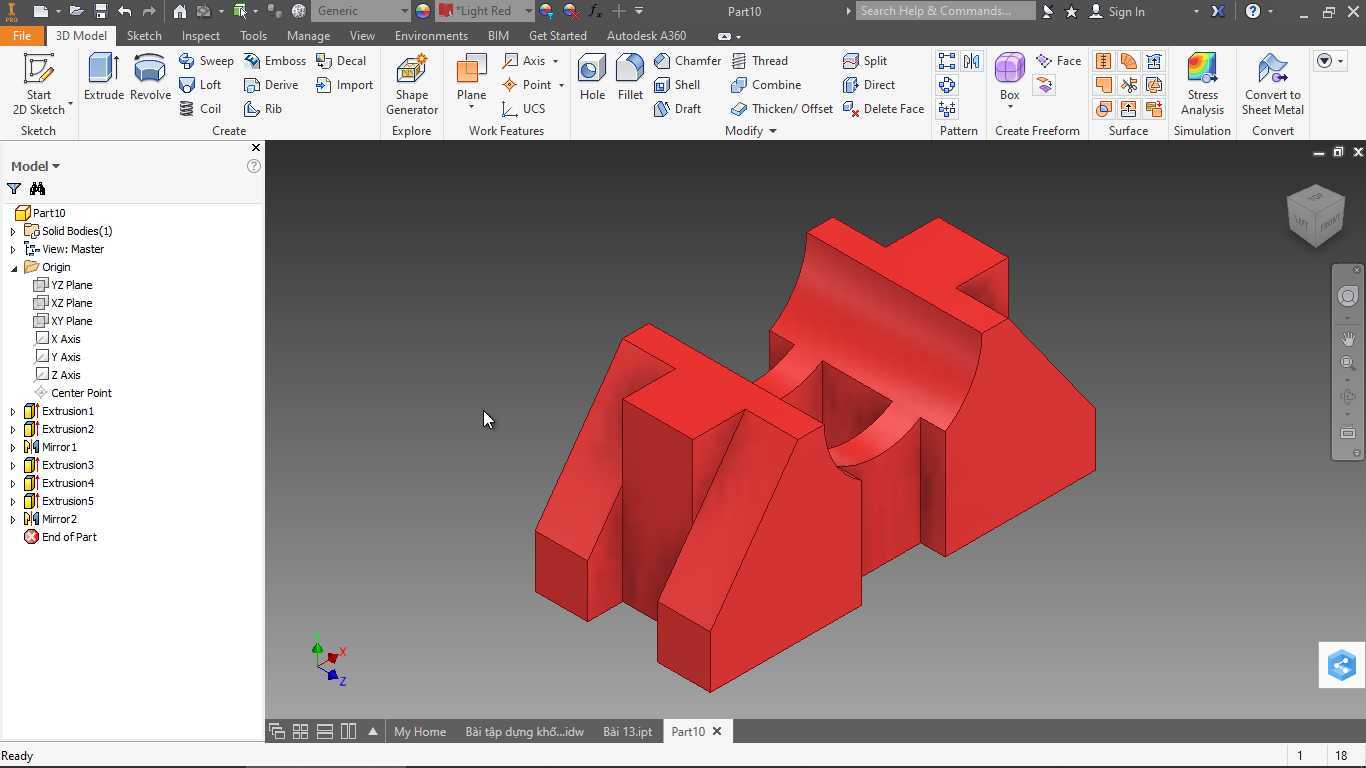This screenshot has height=768, width=1366.
Task: Open the Modify panel dropdown
Action: 751,131
